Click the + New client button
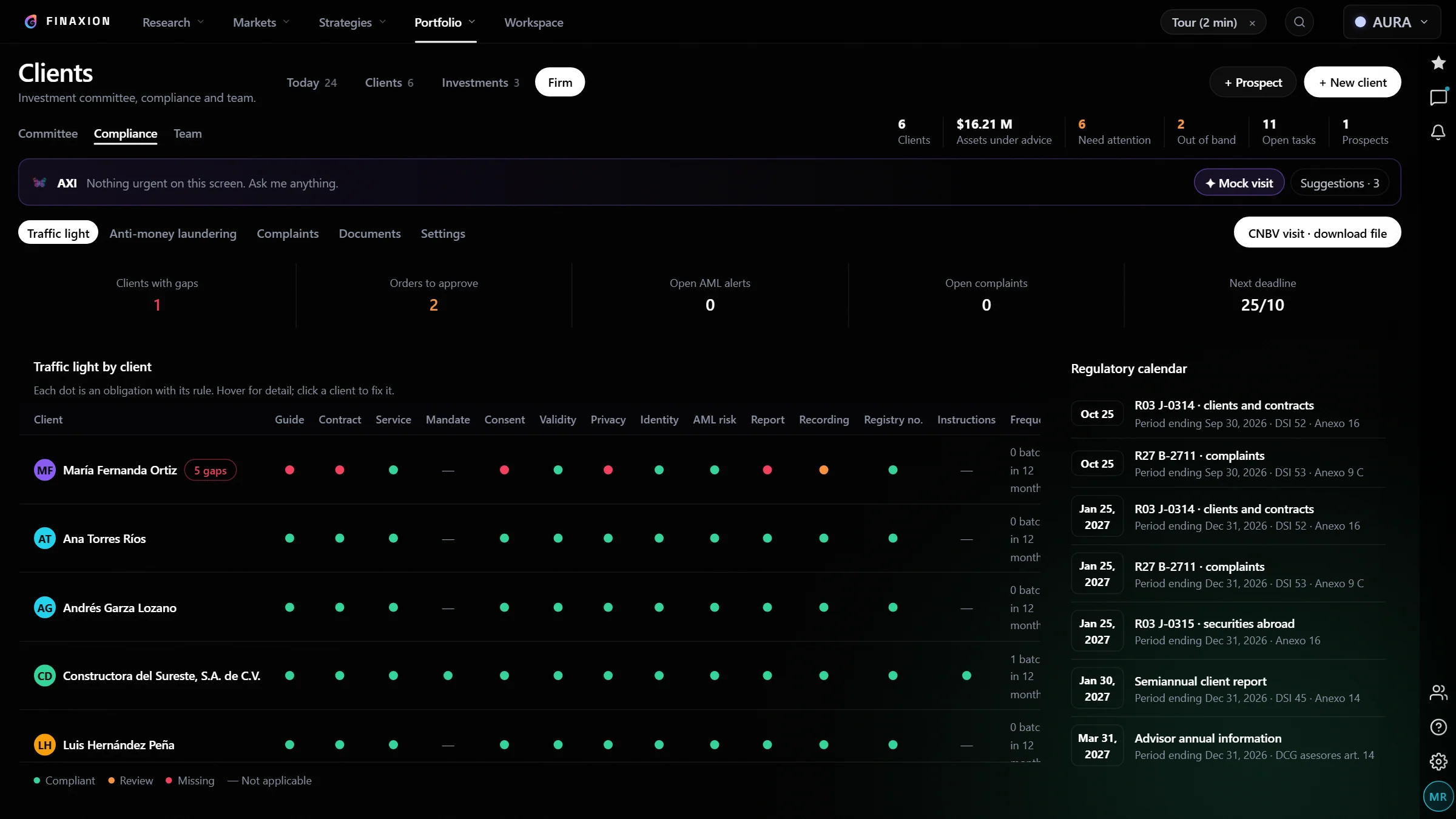The image size is (1456, 819). [x=1352, y=83]
